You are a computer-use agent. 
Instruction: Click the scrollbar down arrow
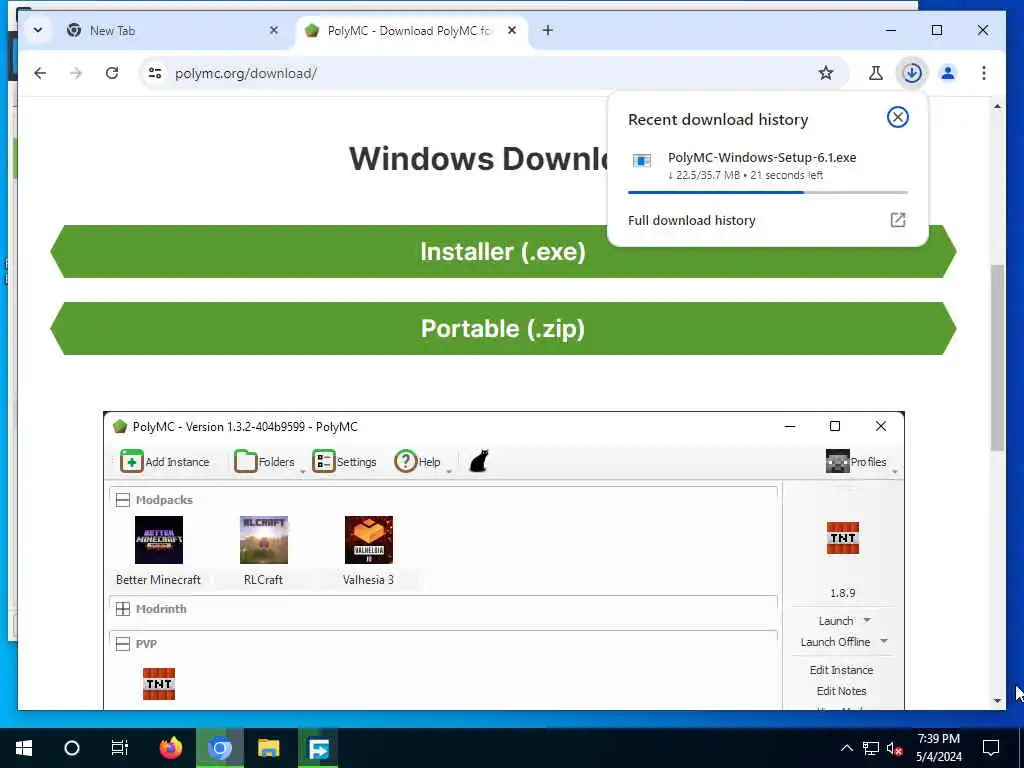[x=997, y=701]
